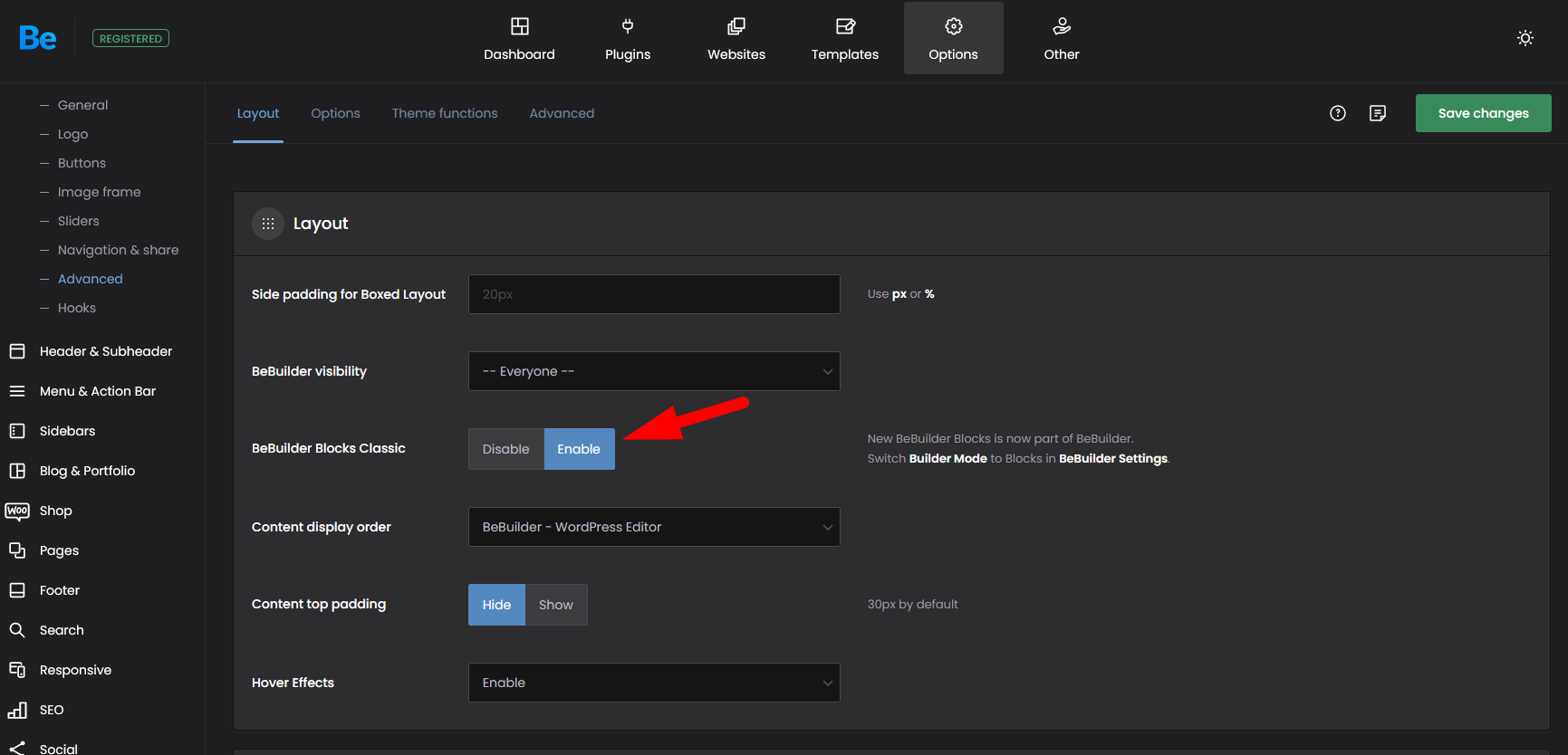The width and height of the screenshot is (1568, 755).
Task: Click the Be logo
Action: pyautogui.click(x=37, y=38)
